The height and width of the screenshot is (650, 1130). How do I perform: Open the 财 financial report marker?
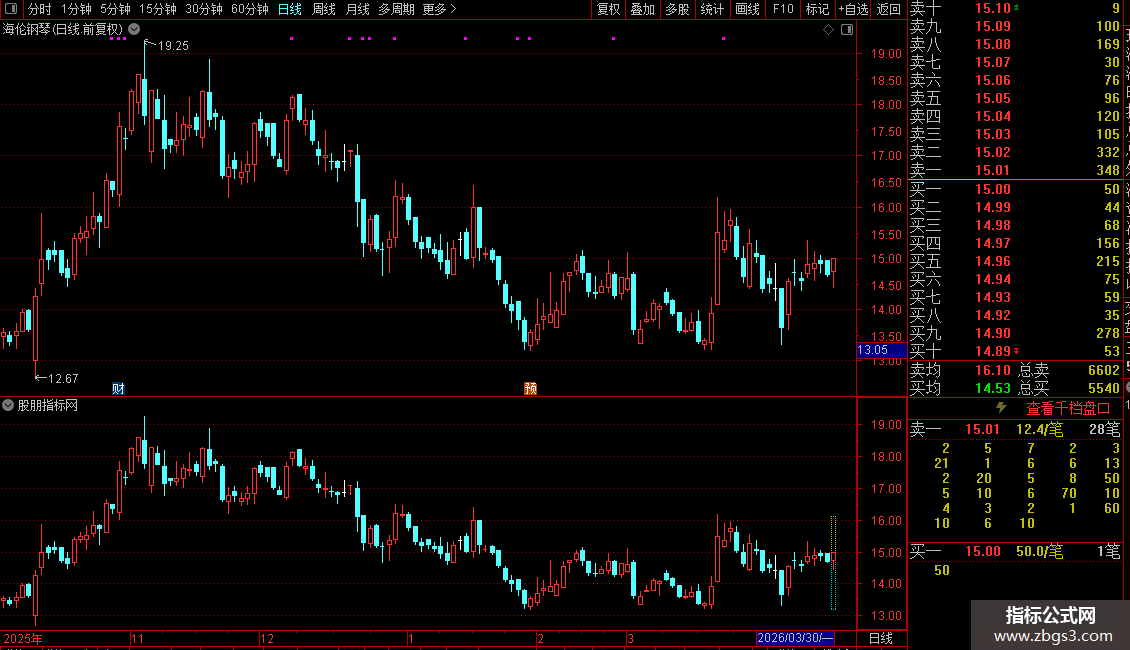[x=118, y=388]
